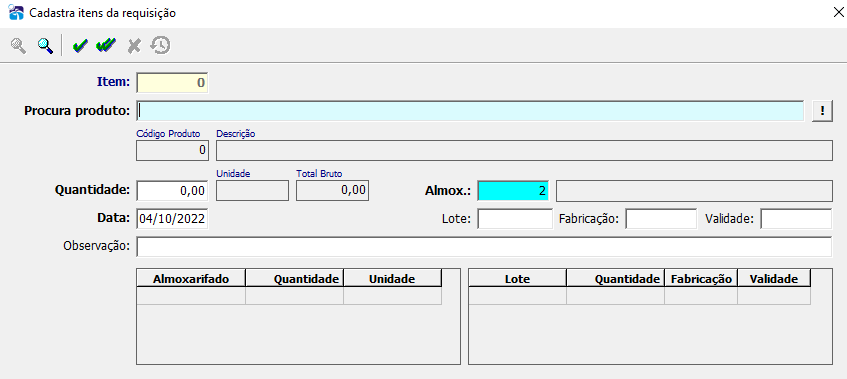Click the Almox. description field
Image resolution: width=847 pixels, height=379 pixels.
tap(694, 191)
